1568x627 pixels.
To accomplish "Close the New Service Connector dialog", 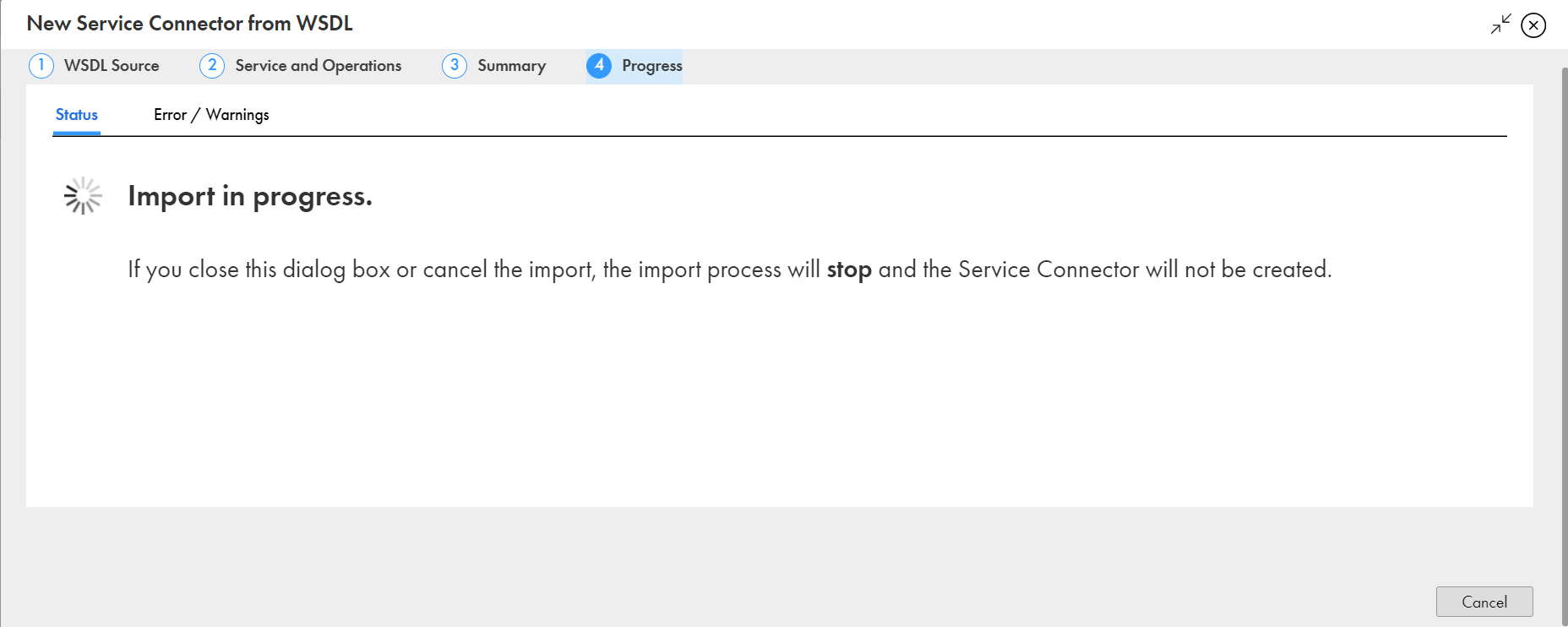I will coord(1533,25).
